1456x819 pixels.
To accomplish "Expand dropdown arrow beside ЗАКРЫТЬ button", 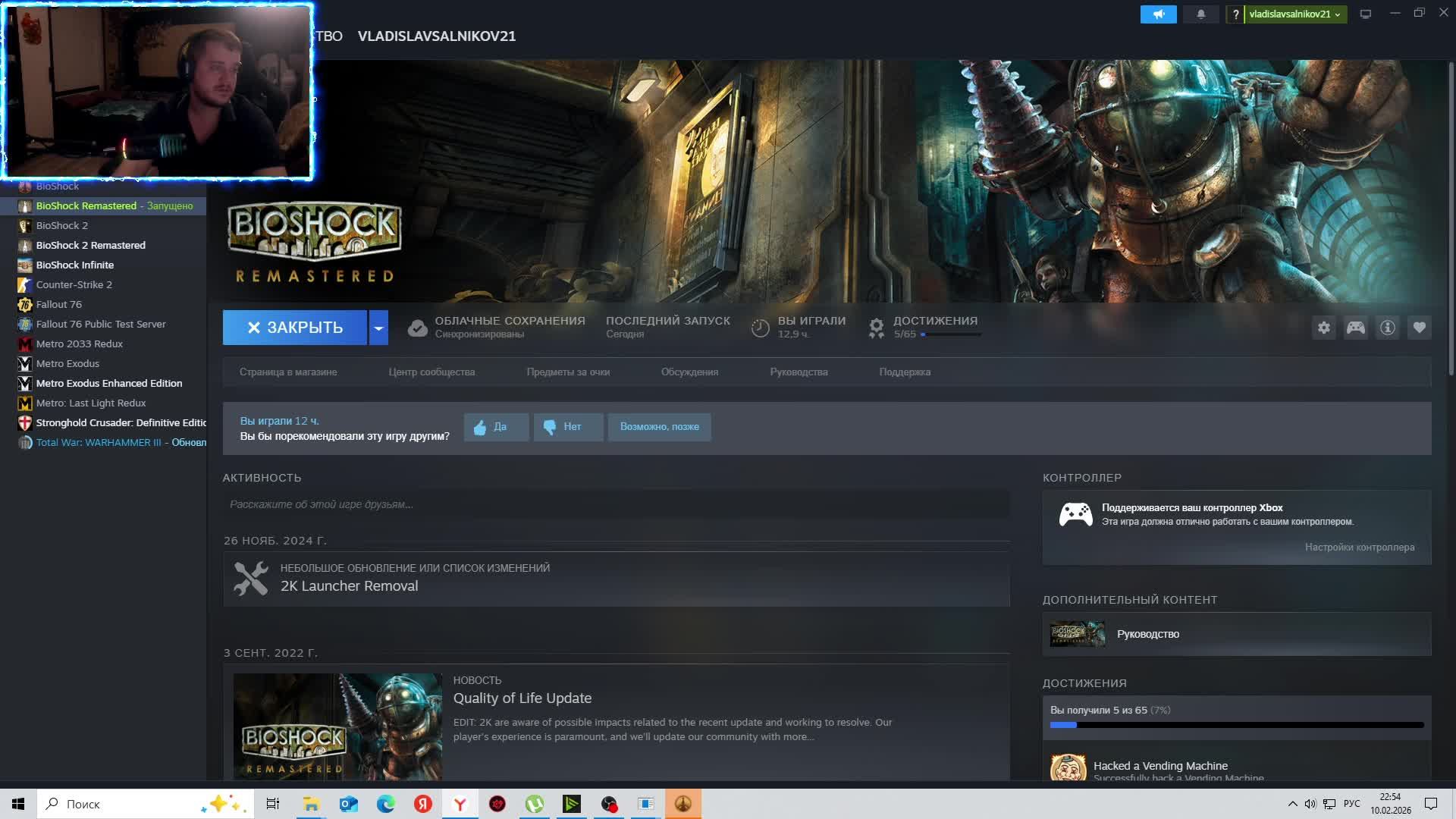I will 378,328.
